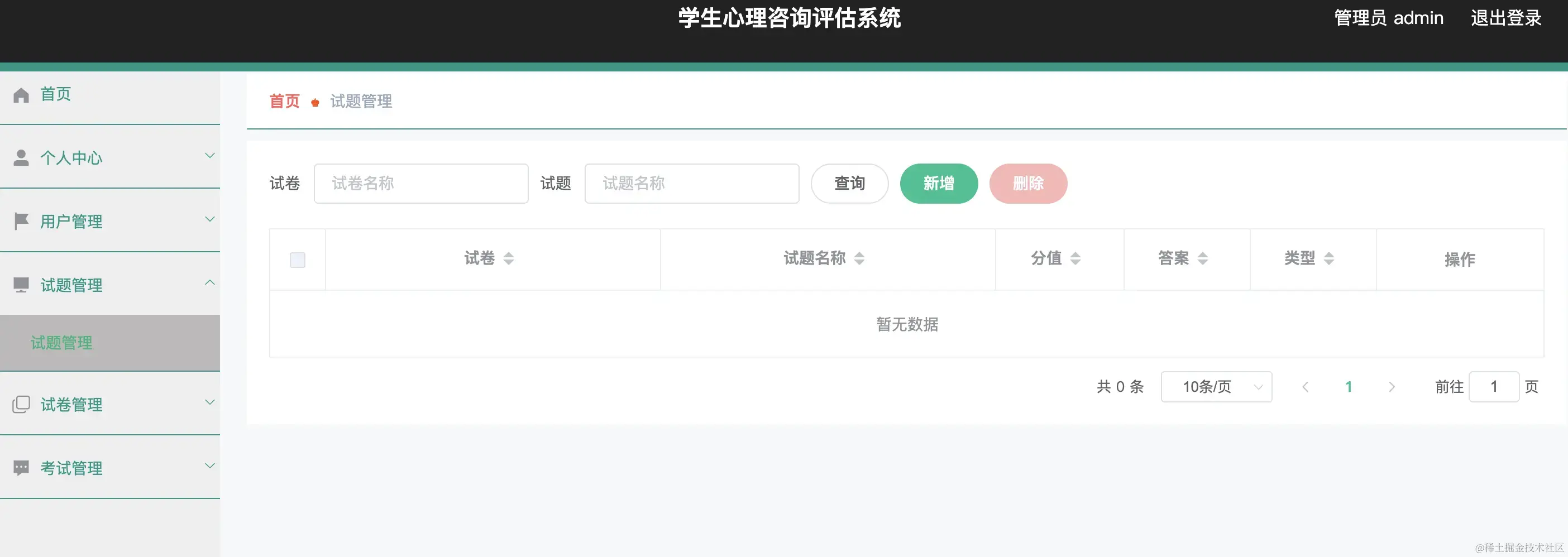Collapse the 试题管理 sidebar menu
The height and width of the screenshot is (557, 1568).
coord(210,281)
